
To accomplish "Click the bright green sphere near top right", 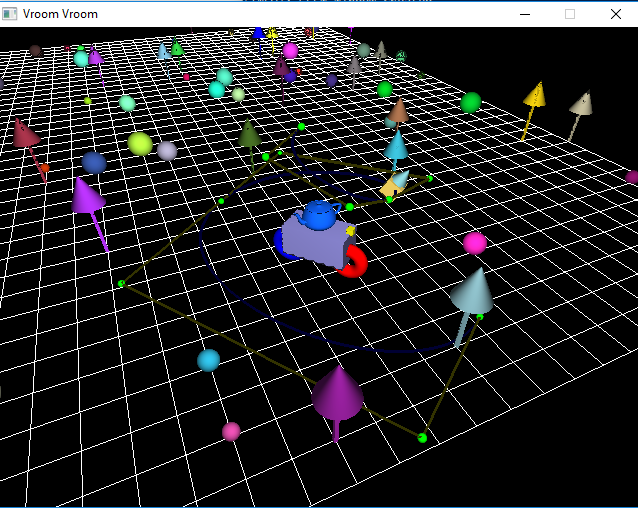I will (471, 102).
